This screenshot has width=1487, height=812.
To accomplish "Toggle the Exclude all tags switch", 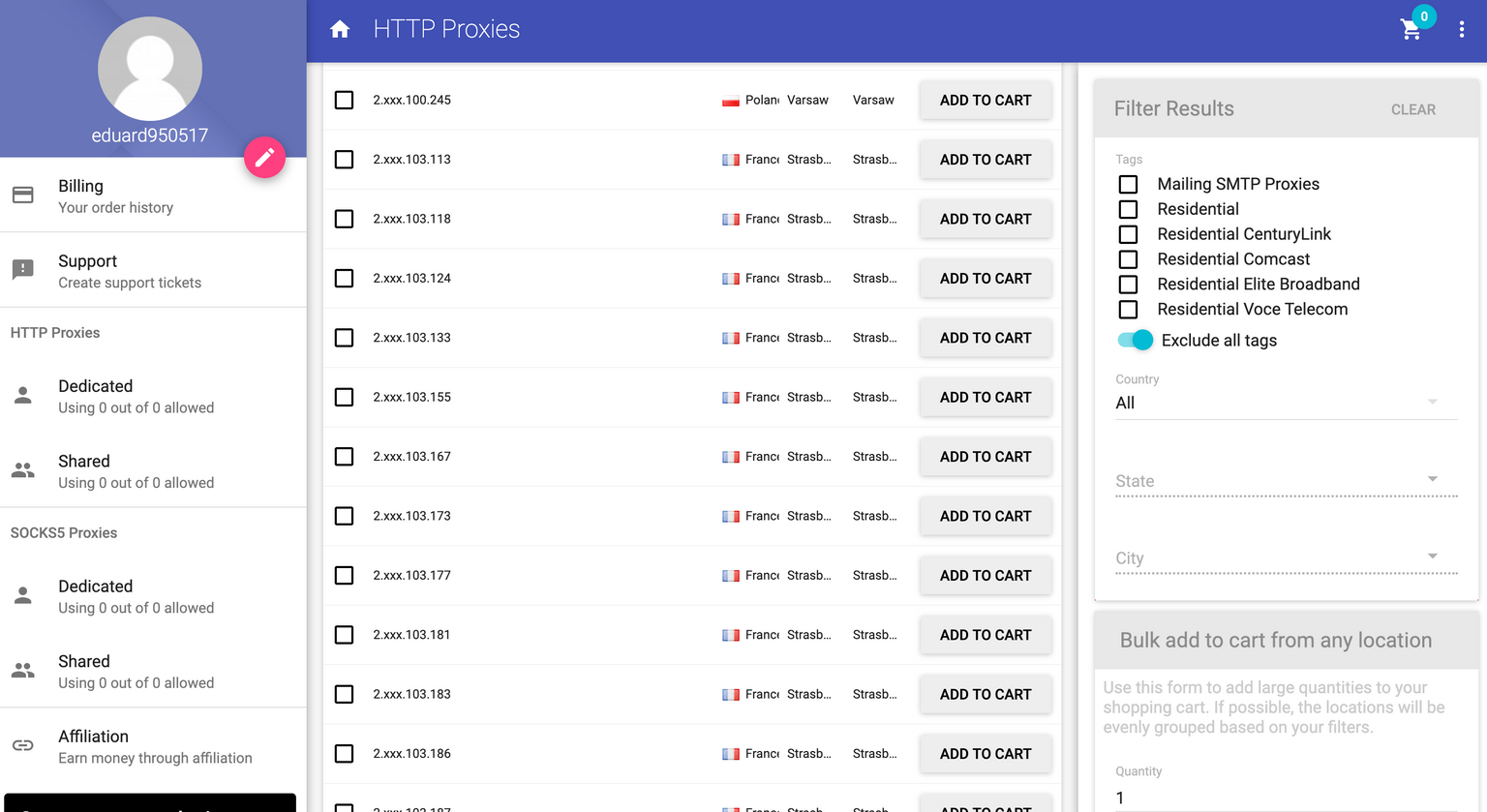I will coord(1136,340).
